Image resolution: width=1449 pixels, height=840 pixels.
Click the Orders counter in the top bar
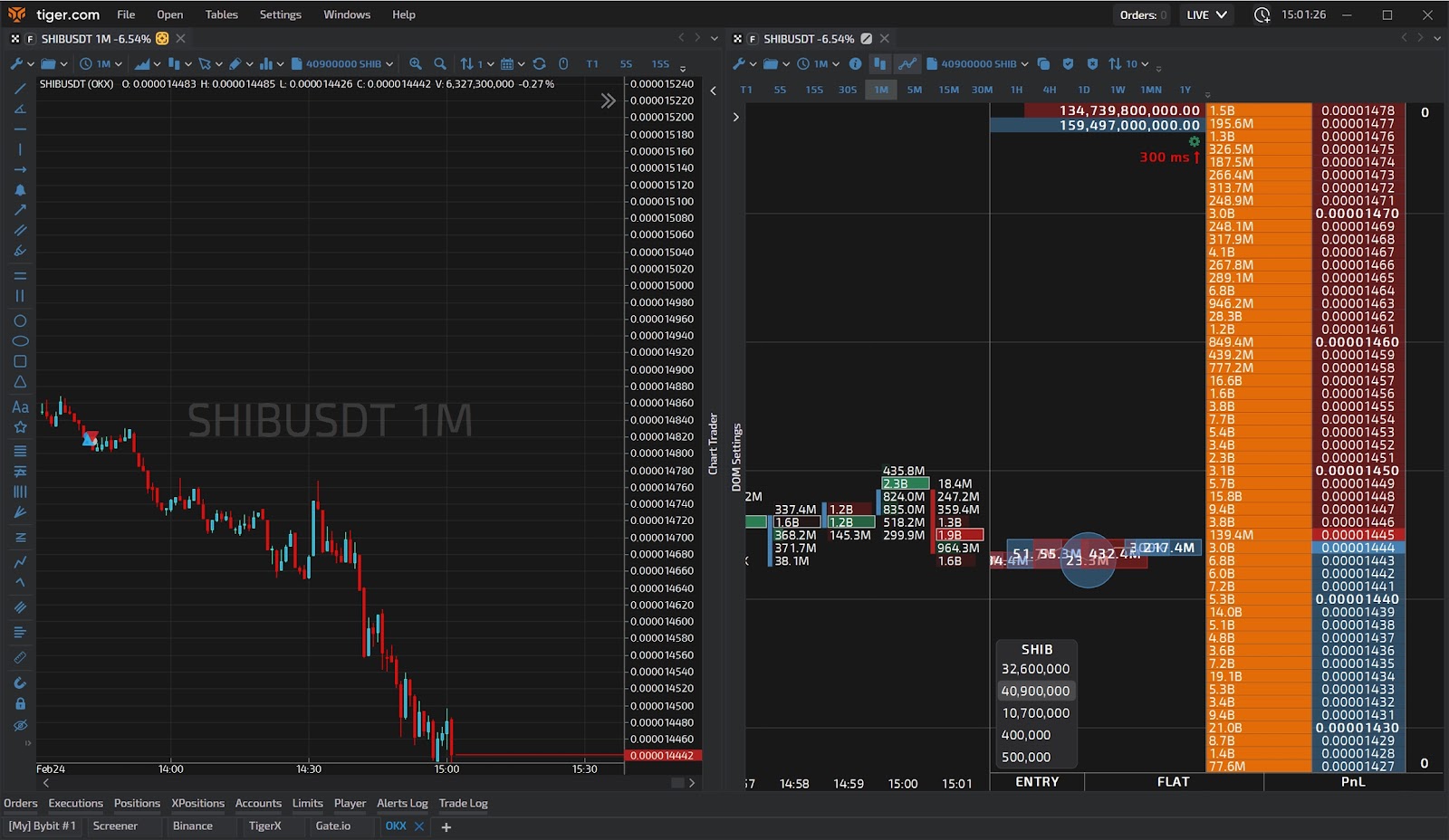click(1143, 14)
